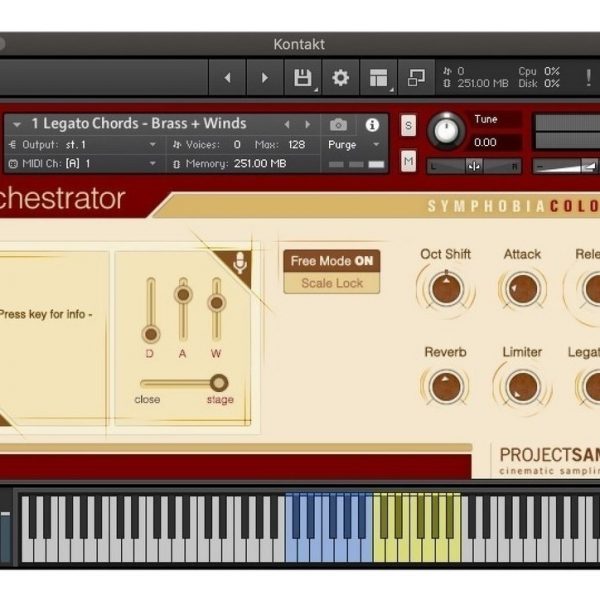Click the Voices note icon
This screenshot has width=600, height=600.
(x=176, y=145)
